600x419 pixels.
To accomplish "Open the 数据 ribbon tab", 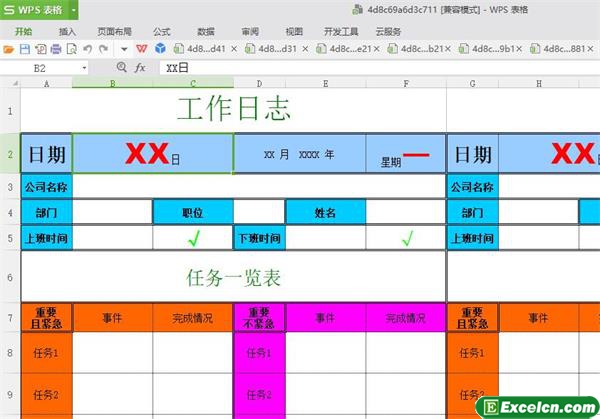I will tap(206, 32).
